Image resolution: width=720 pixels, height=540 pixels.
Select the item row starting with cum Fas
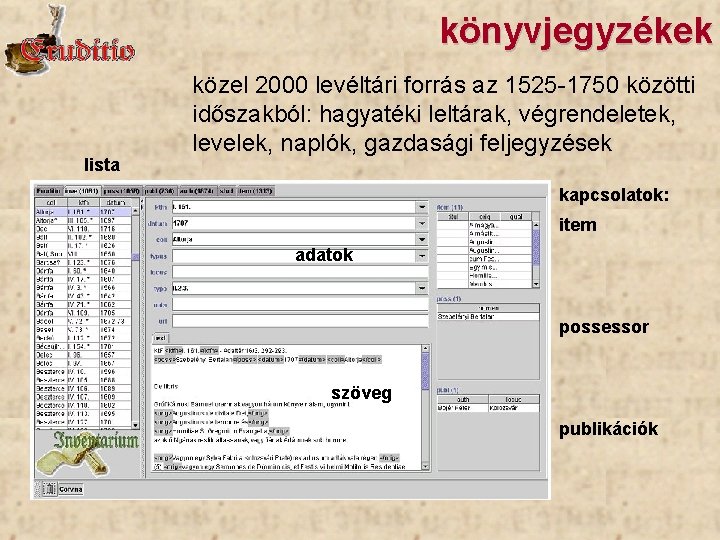484,259
